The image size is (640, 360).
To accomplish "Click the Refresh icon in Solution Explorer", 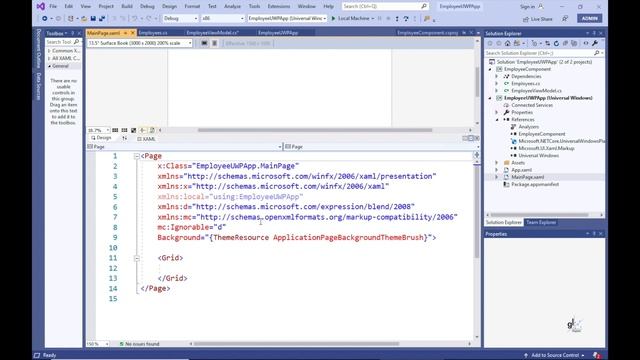I will pyautogui.click(x=556, y=43).
